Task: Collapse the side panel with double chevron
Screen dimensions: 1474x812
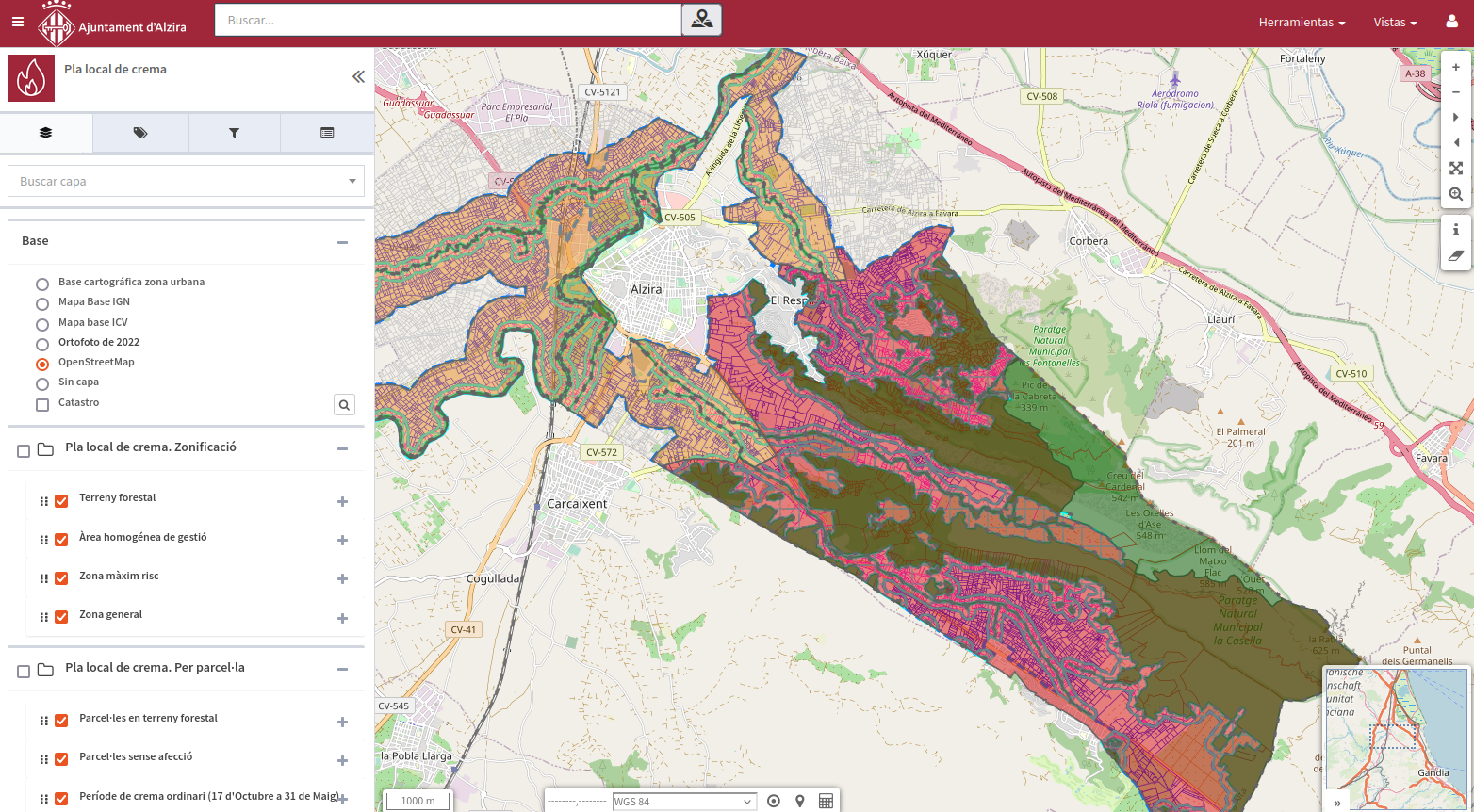Action: point(358,77)
